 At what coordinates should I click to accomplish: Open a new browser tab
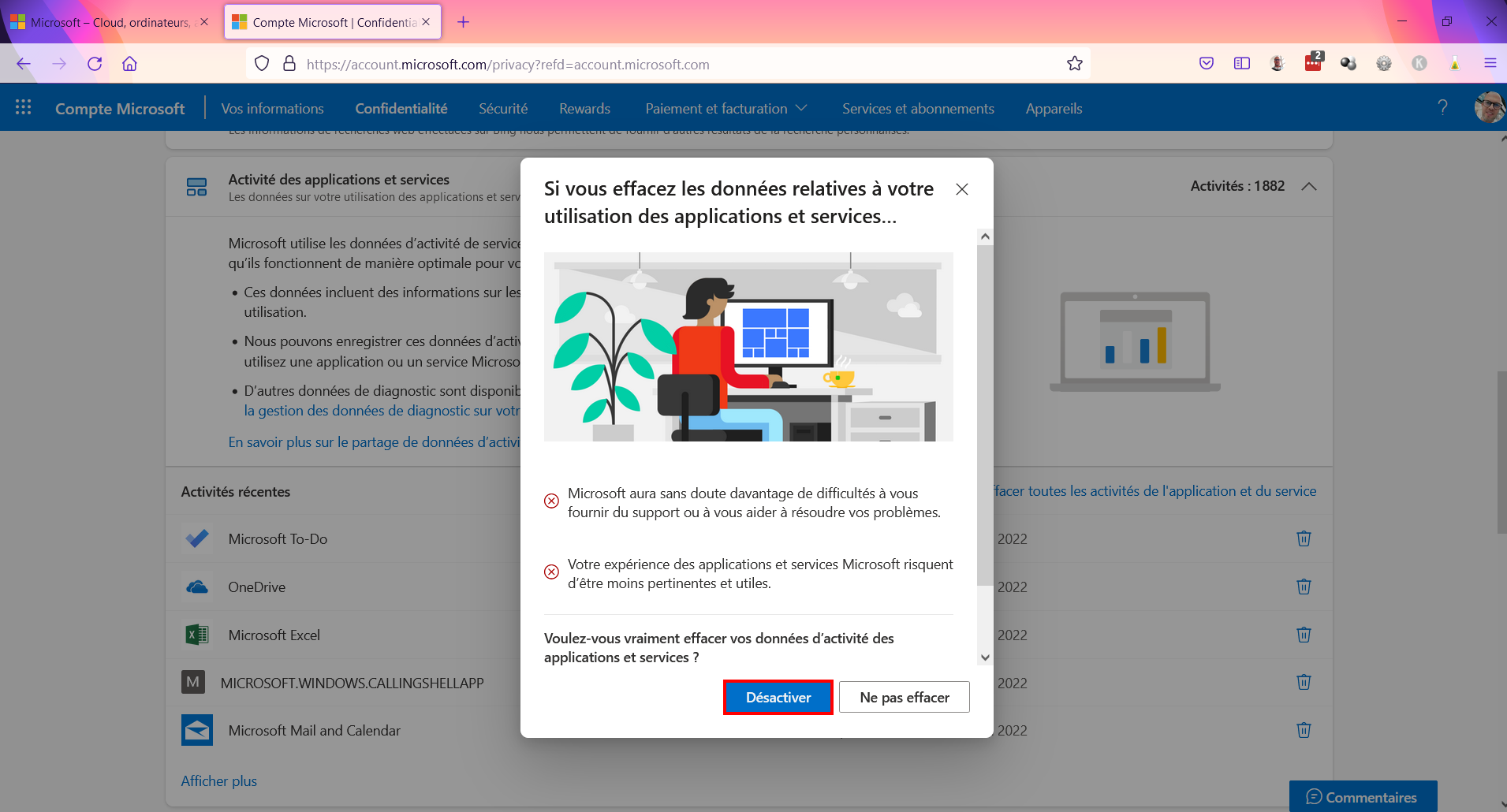click(463, 22)
